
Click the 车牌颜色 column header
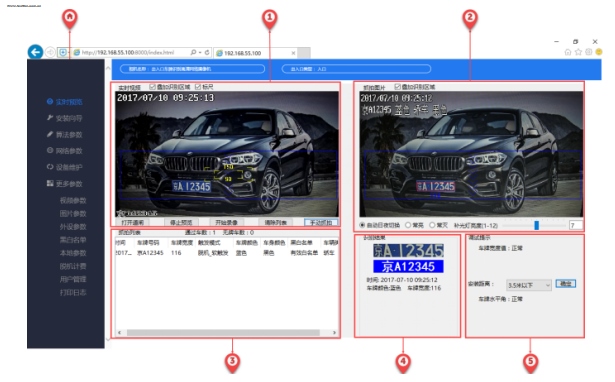(x=246, y=243)
